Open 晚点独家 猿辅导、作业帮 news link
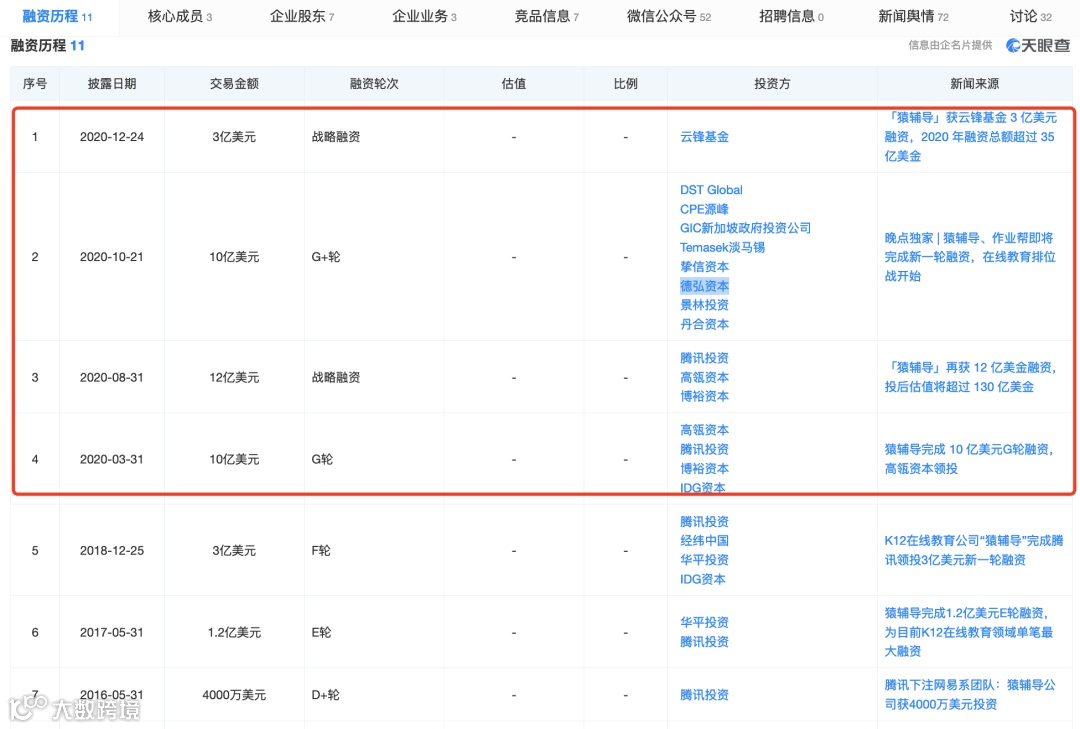The width and height of the screenshot is (1080, 729). 970,257
